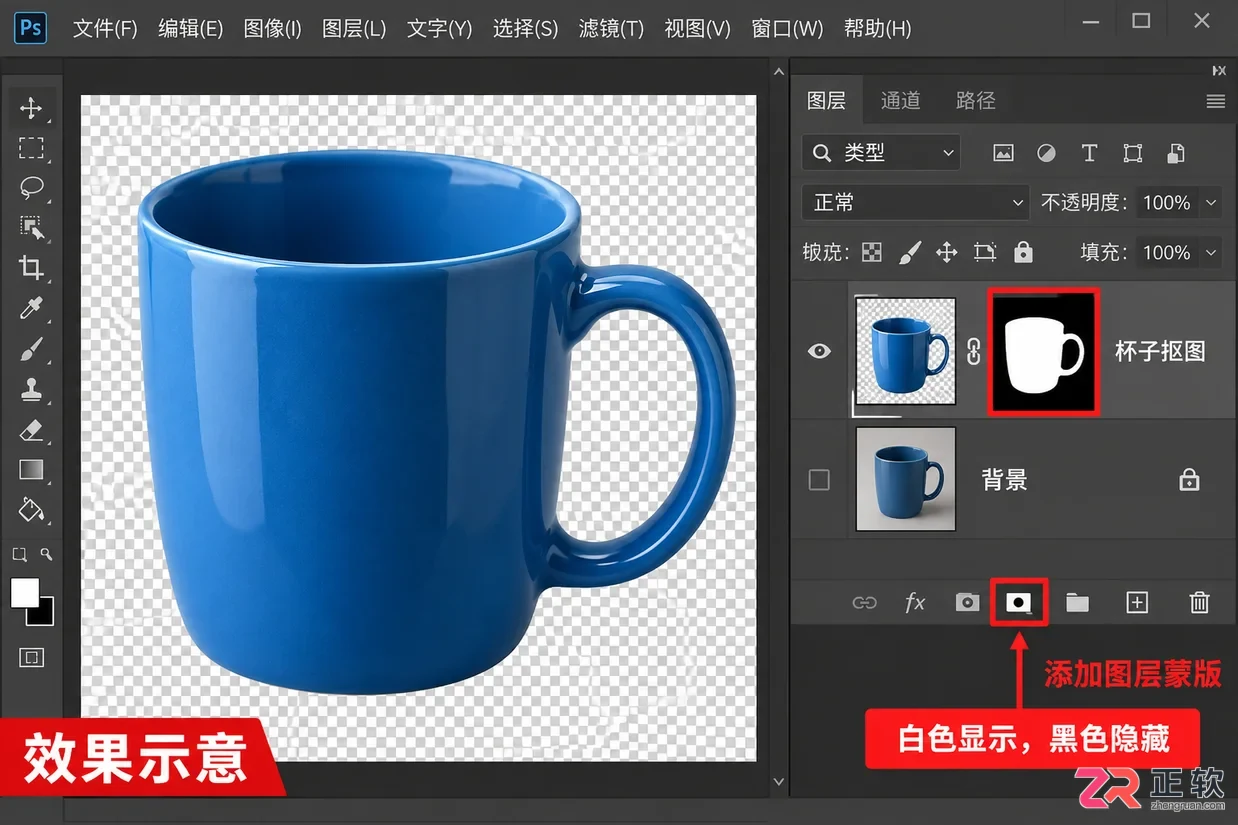Click the adjustment layer camera icon
This screenshot has height=825, width=1238.
(966, 602)
